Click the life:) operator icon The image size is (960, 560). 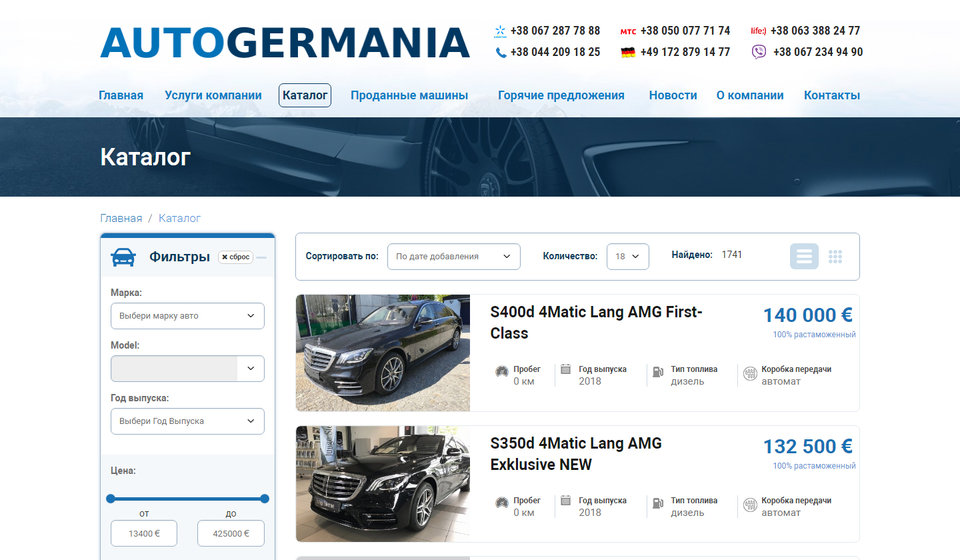pos(758,31)
